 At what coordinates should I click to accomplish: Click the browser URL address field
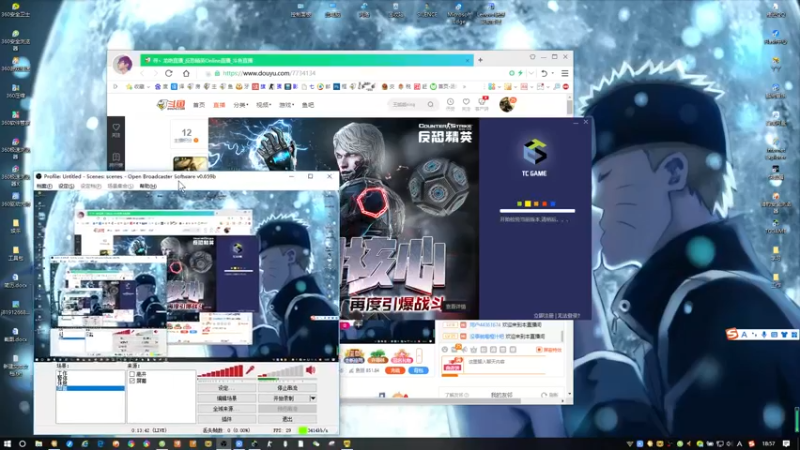357,73
